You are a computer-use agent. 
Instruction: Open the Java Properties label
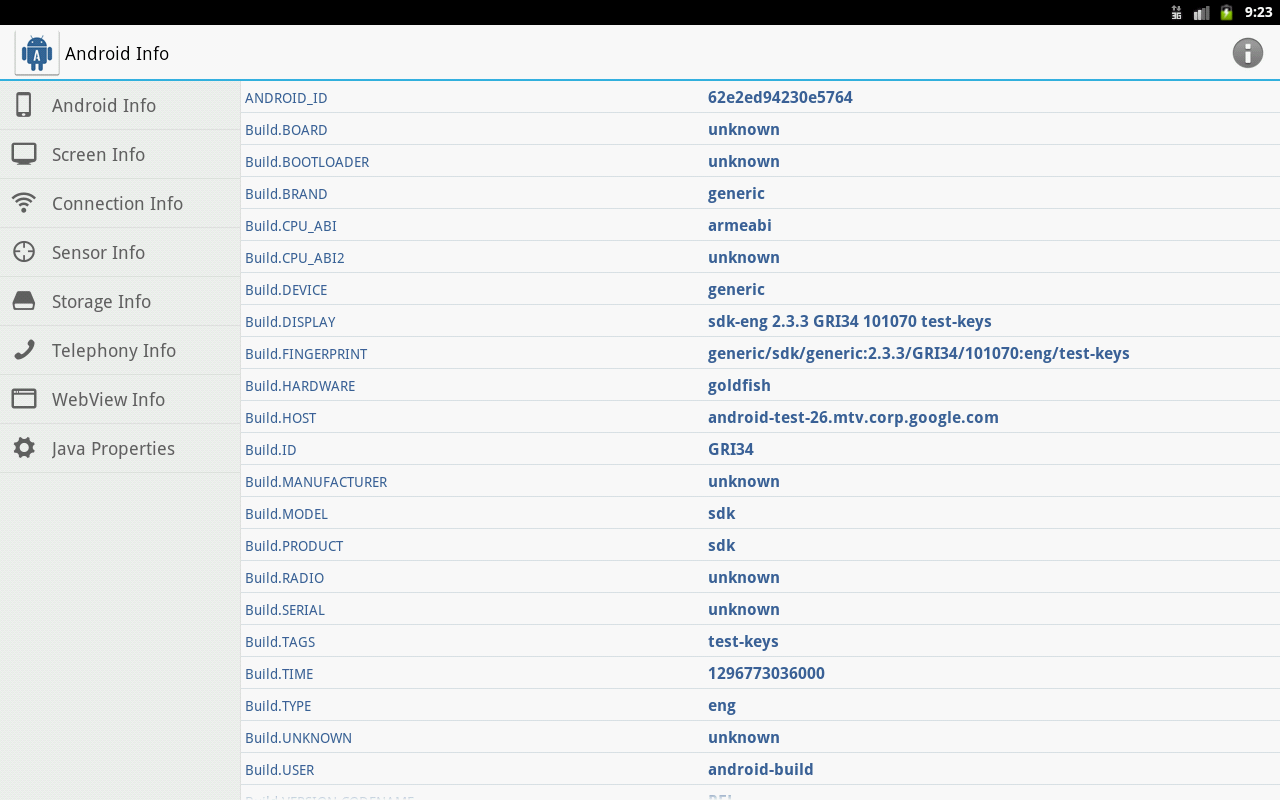click(113, 448)
